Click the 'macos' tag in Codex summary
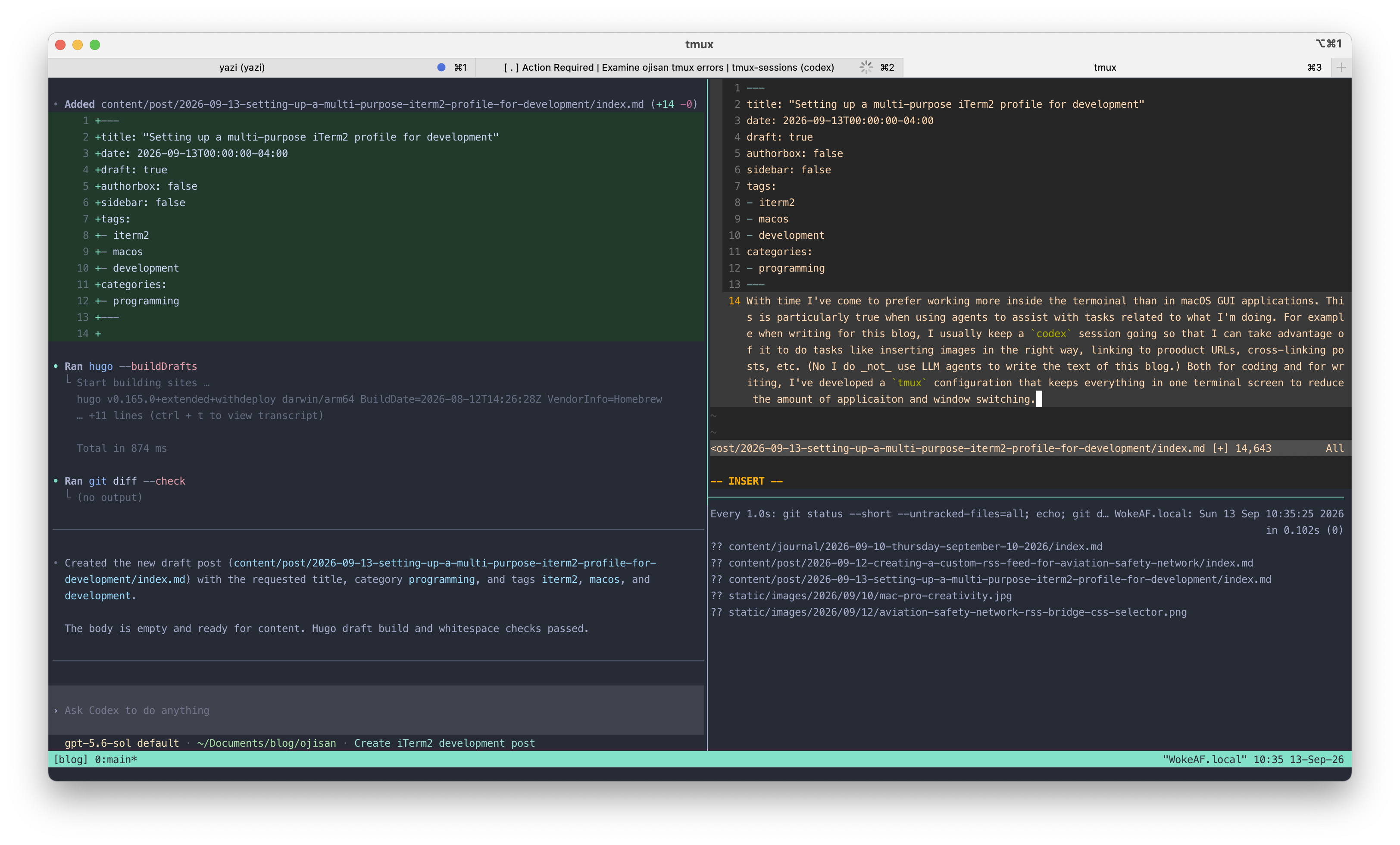1400x845 pixels. (604, 579)
